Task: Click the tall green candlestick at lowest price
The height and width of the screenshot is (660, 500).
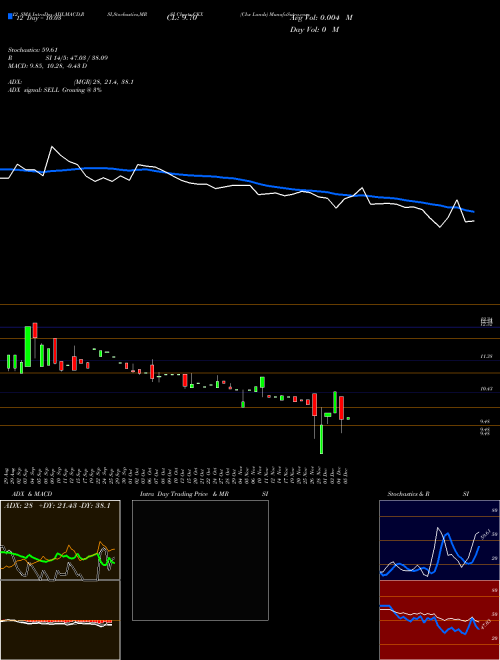Action: [322, 439]
